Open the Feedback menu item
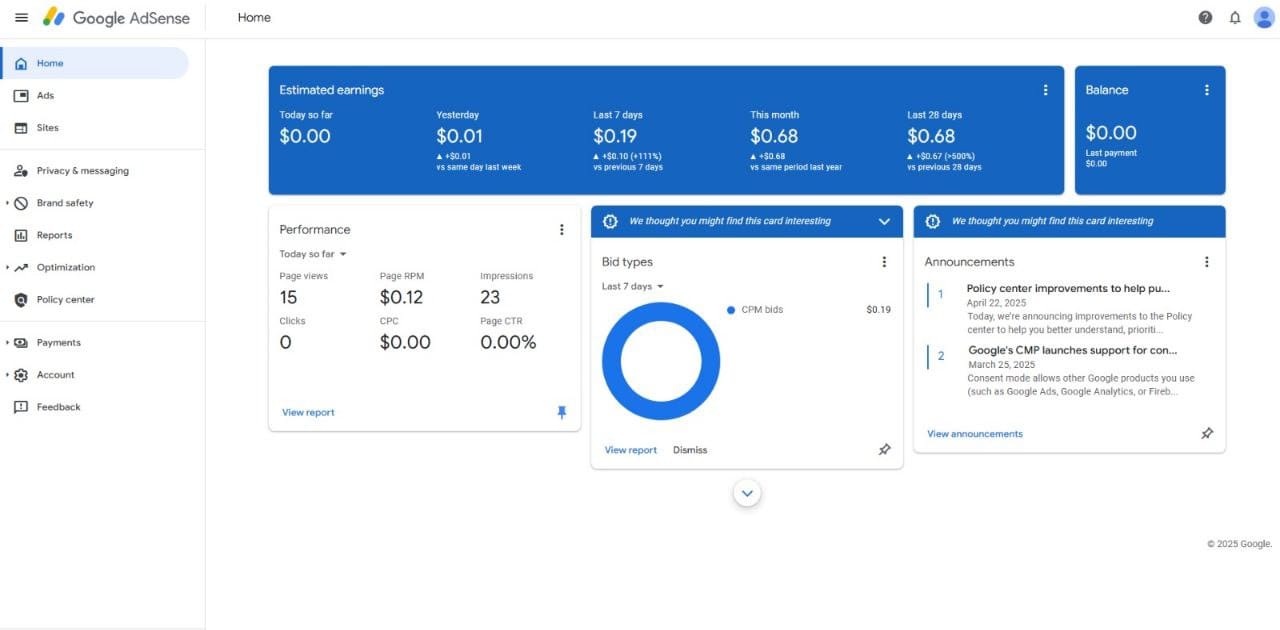The height and width of the screenshot is (630, 1280). tap(95, 407)
